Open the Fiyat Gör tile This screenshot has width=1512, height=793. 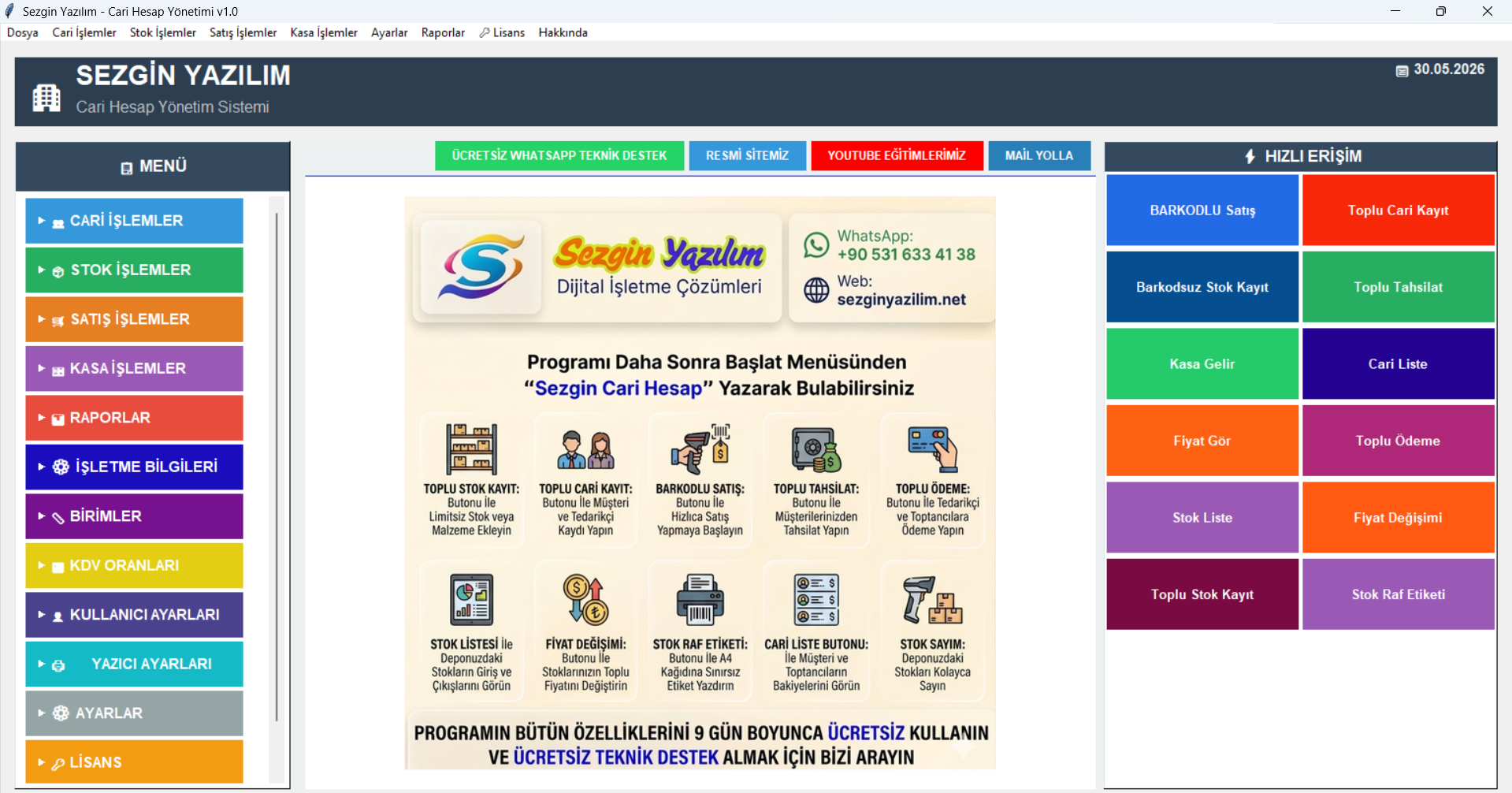(x=1202, y=441)
